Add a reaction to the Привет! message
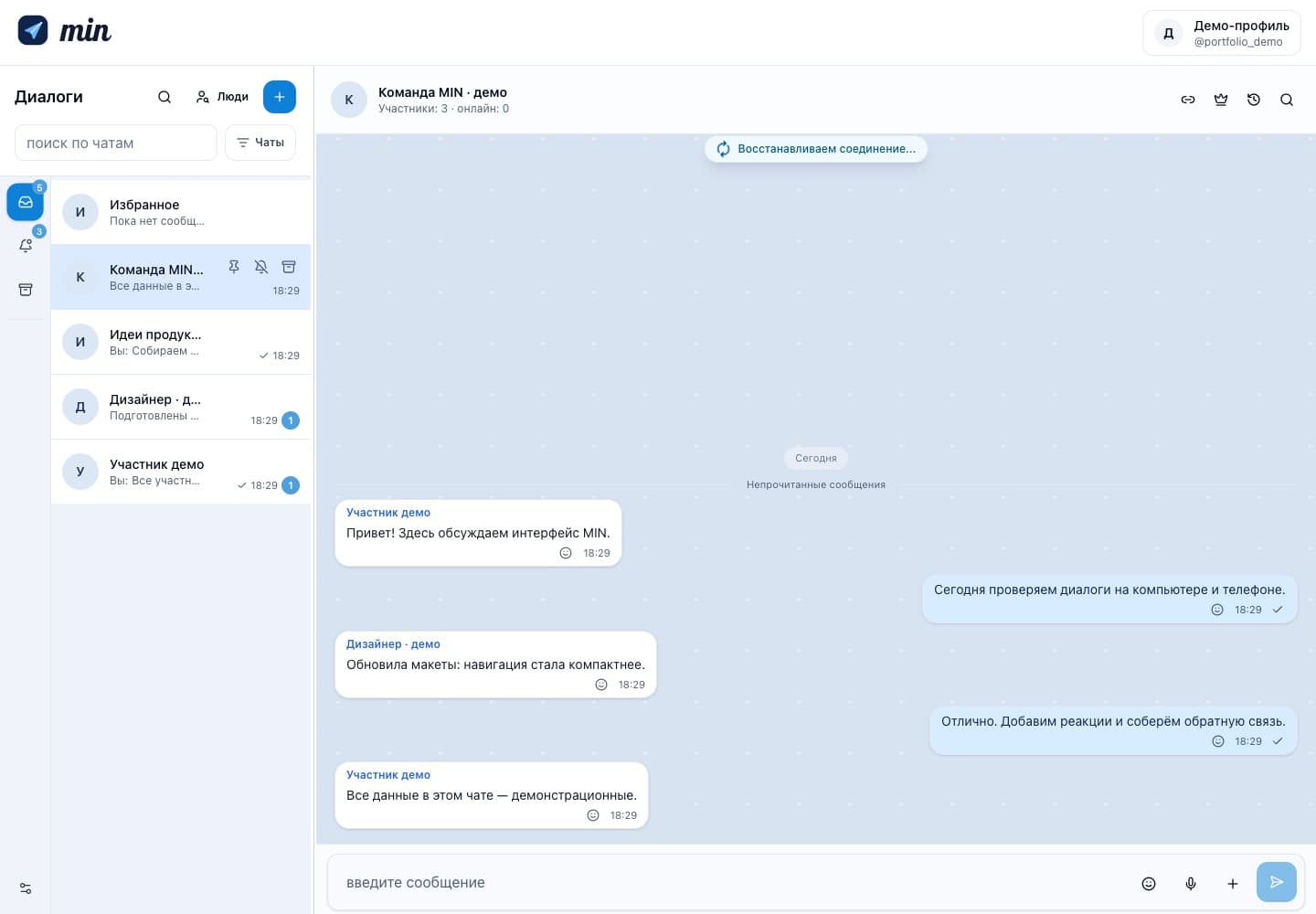Screen dimensions: 1316x914 click(x=566, y=553)
